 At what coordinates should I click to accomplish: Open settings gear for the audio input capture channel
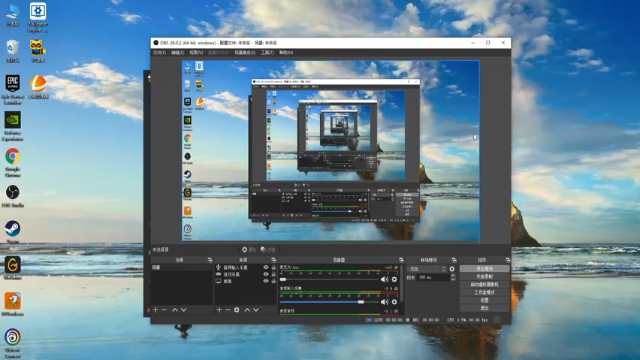pyautogui.click(x=394, y=302)
